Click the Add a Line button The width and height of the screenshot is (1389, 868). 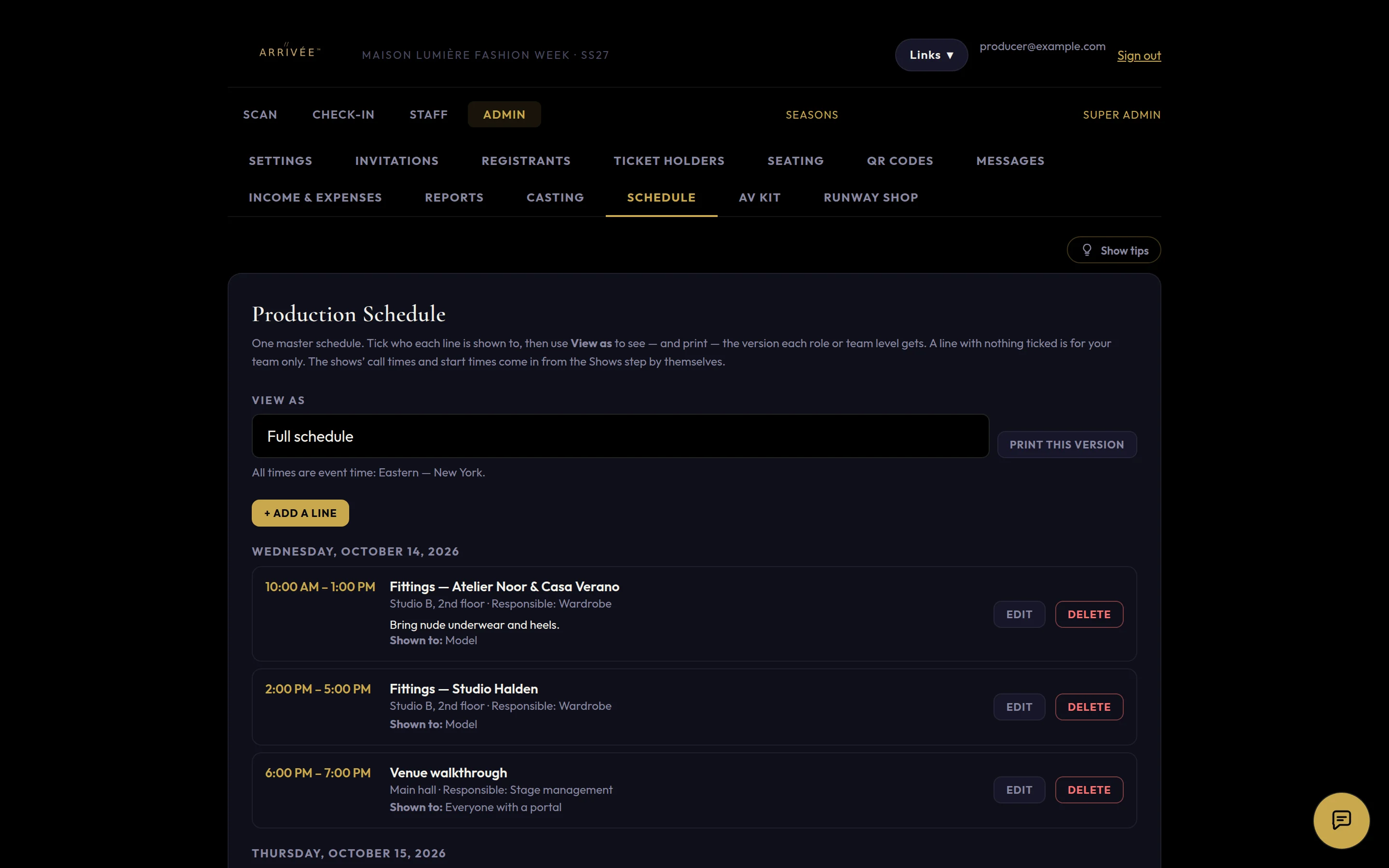click(x=300, y=513)
